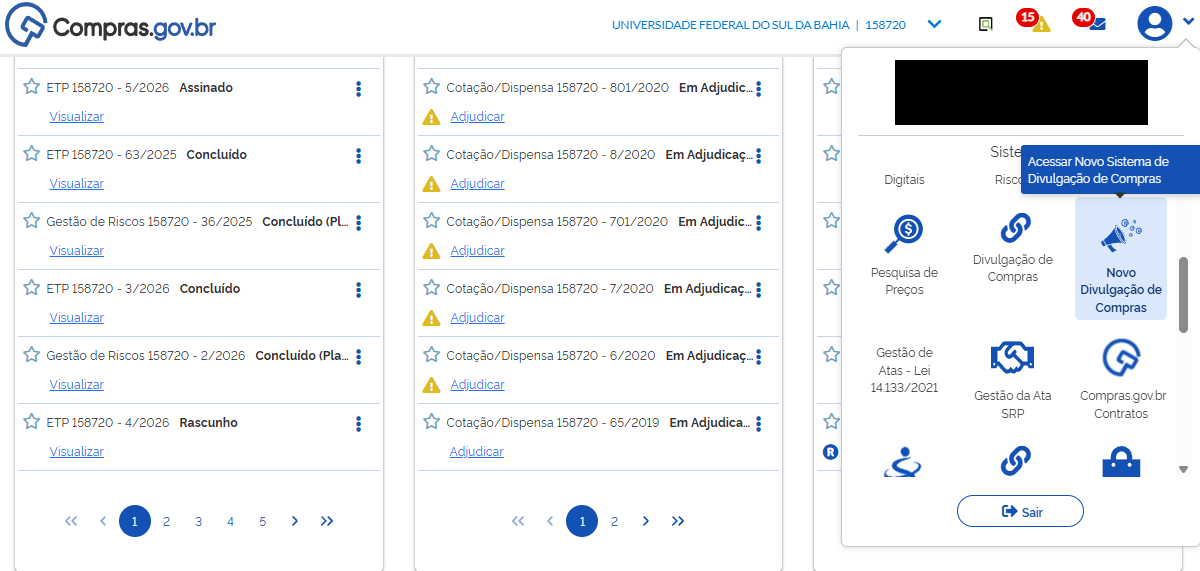Open three-dot menu for Cotação/Dispensa 158720 - 7/2020
This screenshot has height=571, width=1200.
point(759,290)
